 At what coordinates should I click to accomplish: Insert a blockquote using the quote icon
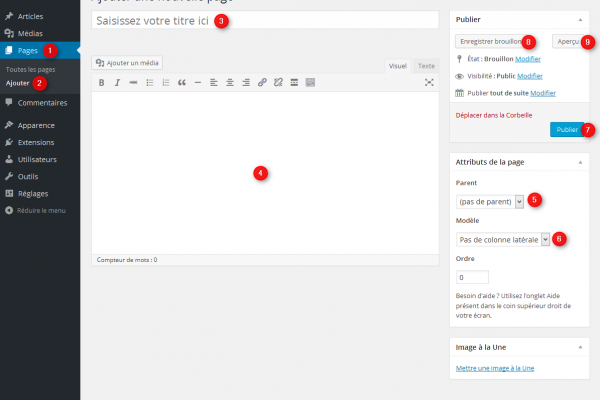click(x=181, y=82)
